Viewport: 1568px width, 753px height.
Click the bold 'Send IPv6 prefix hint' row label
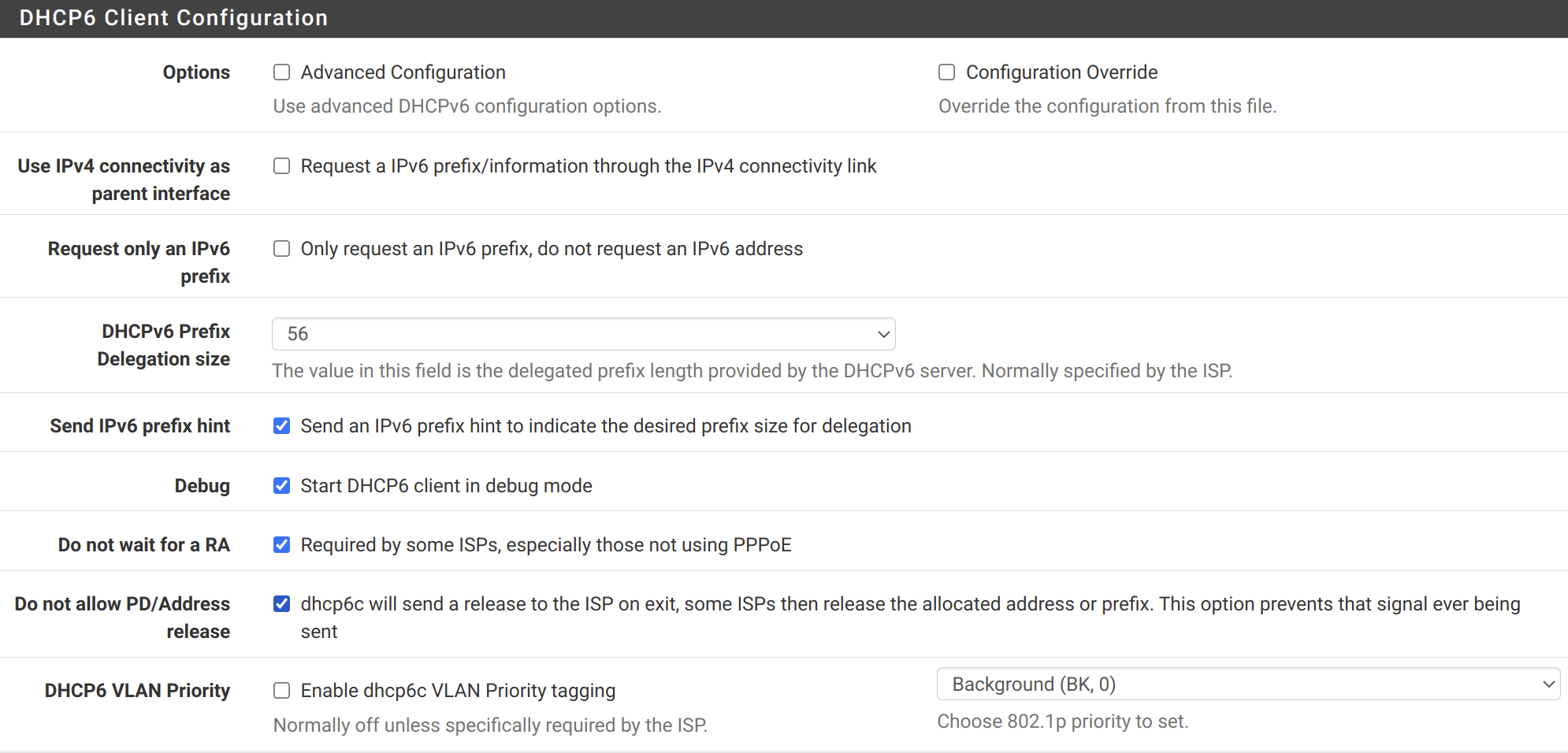coord(139,426)
